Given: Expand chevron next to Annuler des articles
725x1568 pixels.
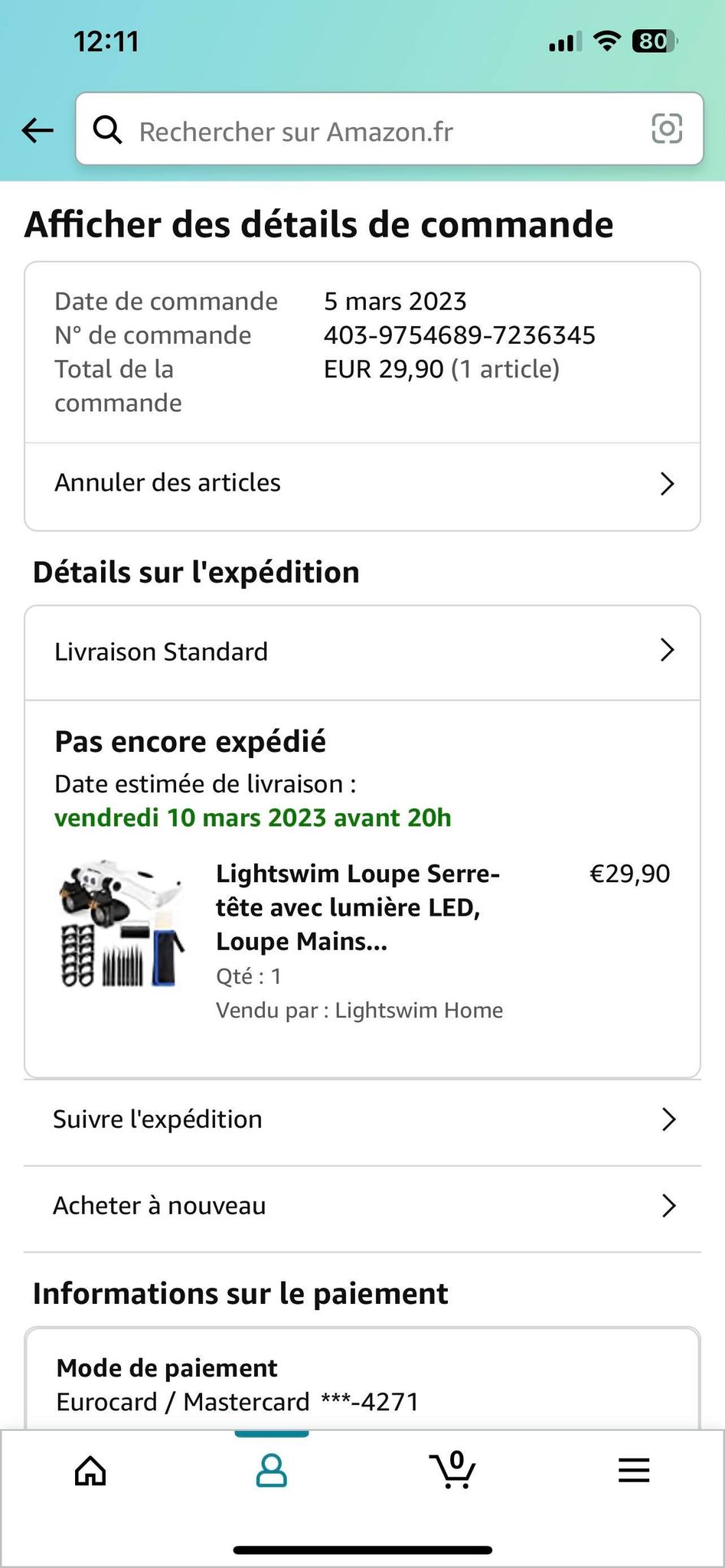Looking at the screenshot, I should (667, 484).
